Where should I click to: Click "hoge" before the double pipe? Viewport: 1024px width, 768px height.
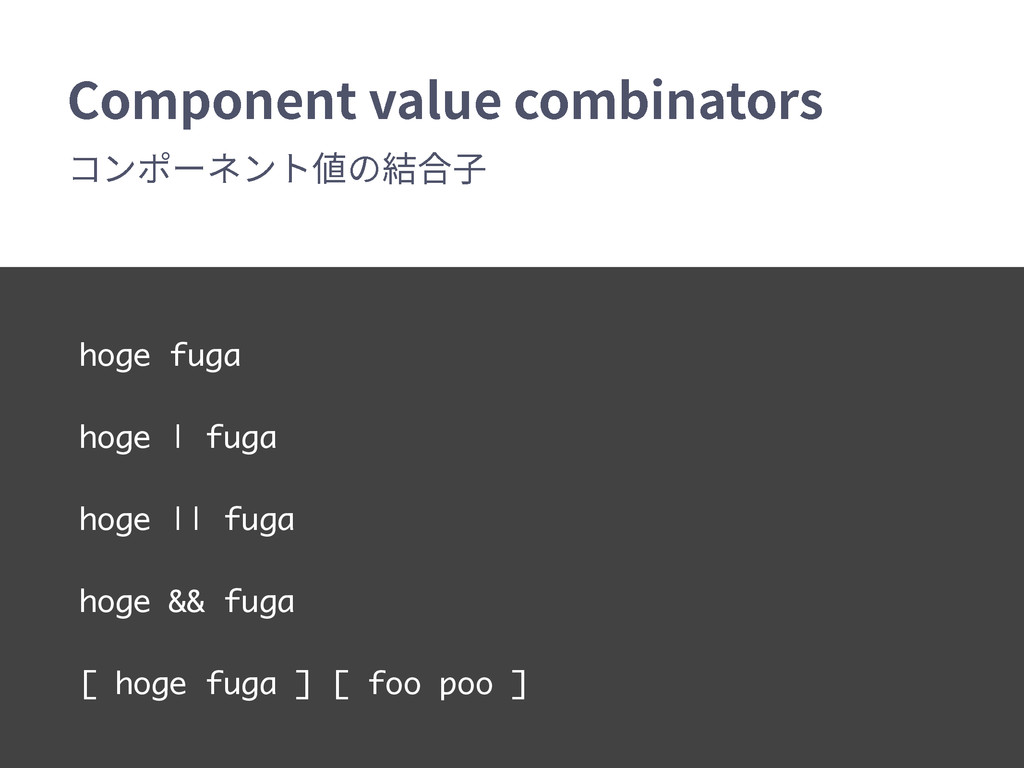[114, 520]
